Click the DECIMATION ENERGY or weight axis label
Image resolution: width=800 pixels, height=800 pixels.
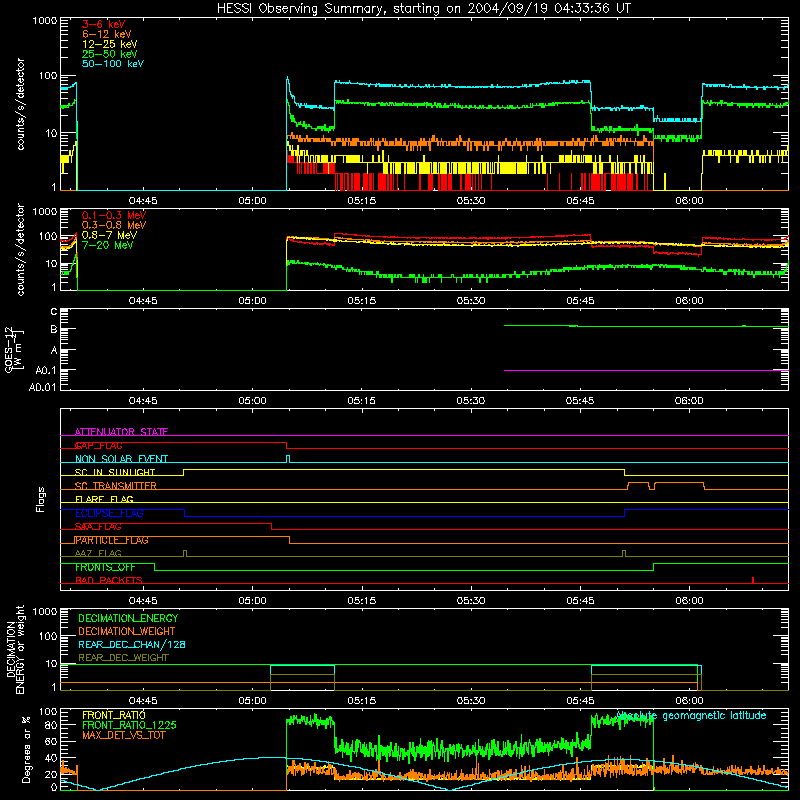[15, 649]
